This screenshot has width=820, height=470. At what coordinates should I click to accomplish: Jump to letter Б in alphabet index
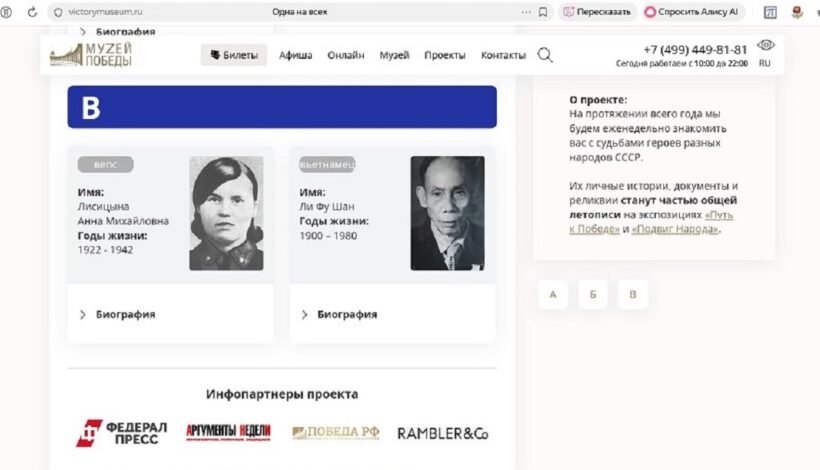point(593,294)
